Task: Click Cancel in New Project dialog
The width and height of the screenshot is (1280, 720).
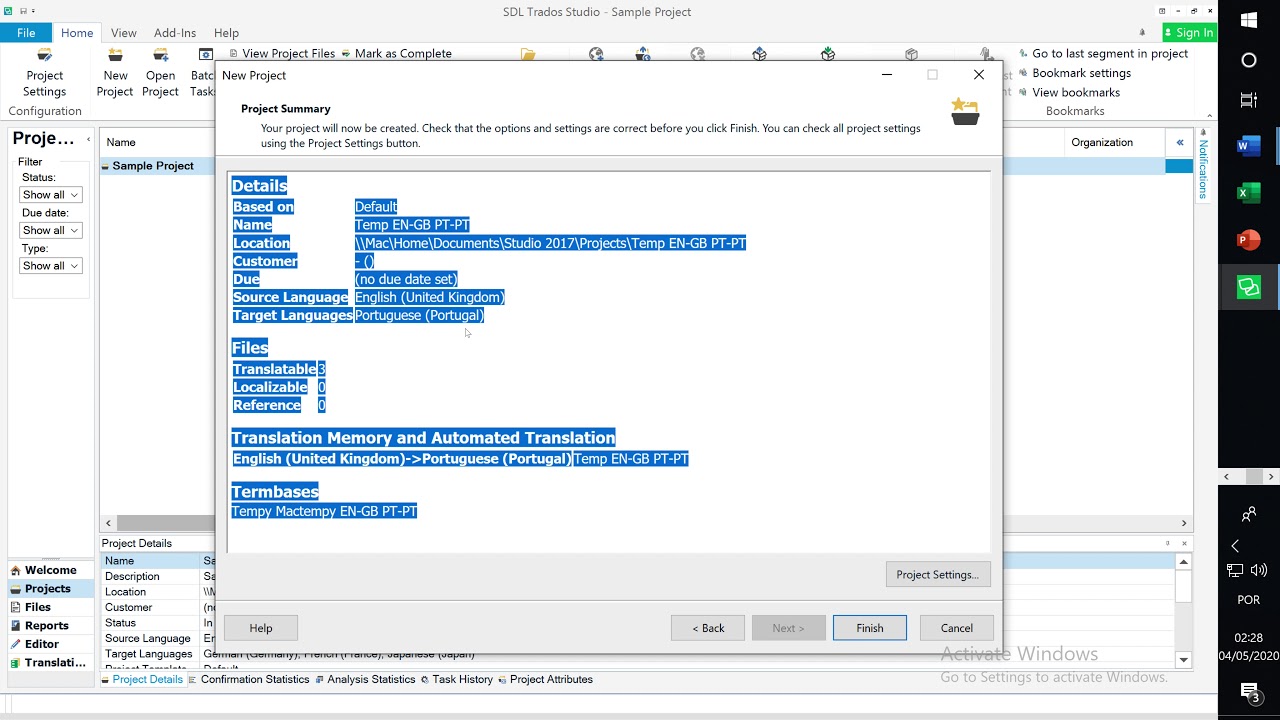Action: click(x=957, y=628)
